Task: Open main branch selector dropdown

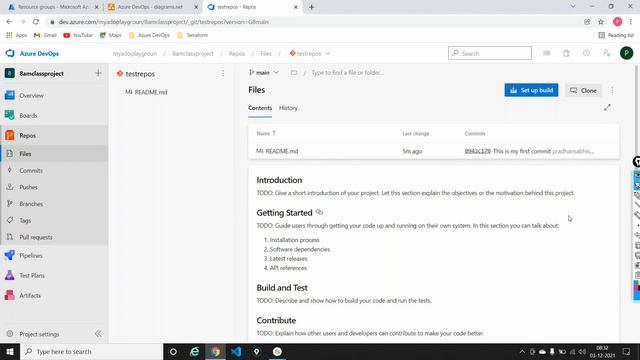Action: click(x=263, y=73)
